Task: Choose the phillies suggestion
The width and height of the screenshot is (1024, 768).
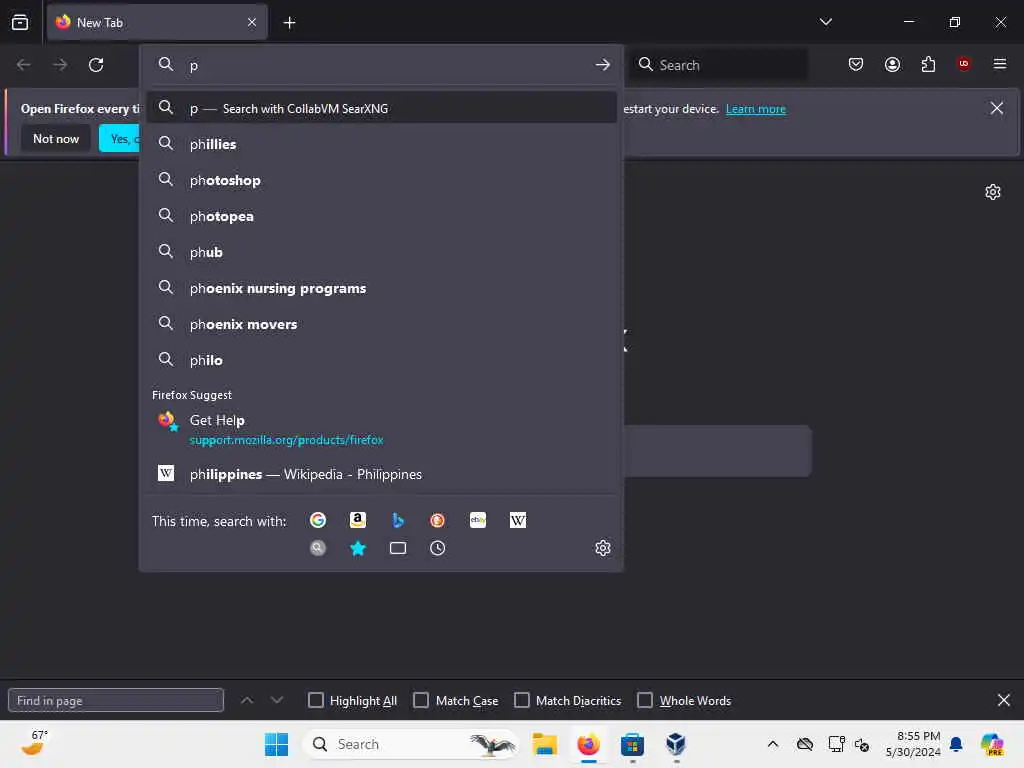Action: click(381, 144)
